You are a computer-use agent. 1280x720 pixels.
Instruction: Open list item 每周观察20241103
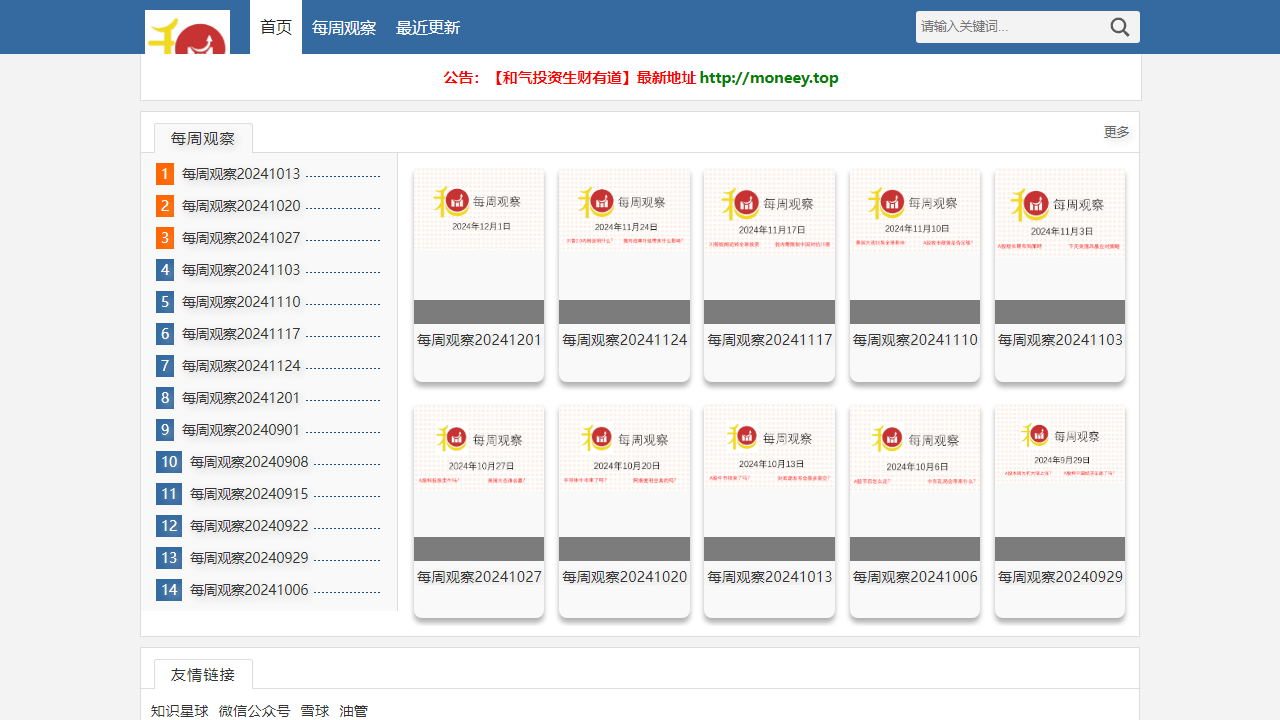tap(241, 270)
